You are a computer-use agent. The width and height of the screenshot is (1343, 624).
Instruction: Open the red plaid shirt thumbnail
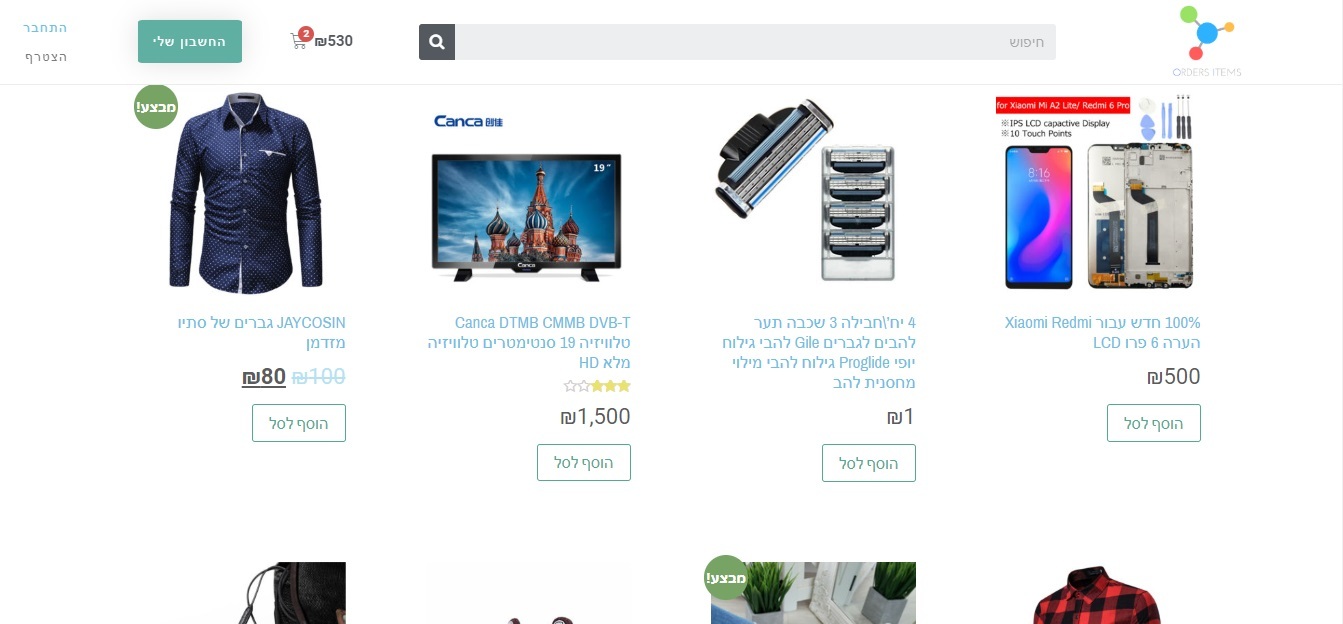[x=1098, y=593]
